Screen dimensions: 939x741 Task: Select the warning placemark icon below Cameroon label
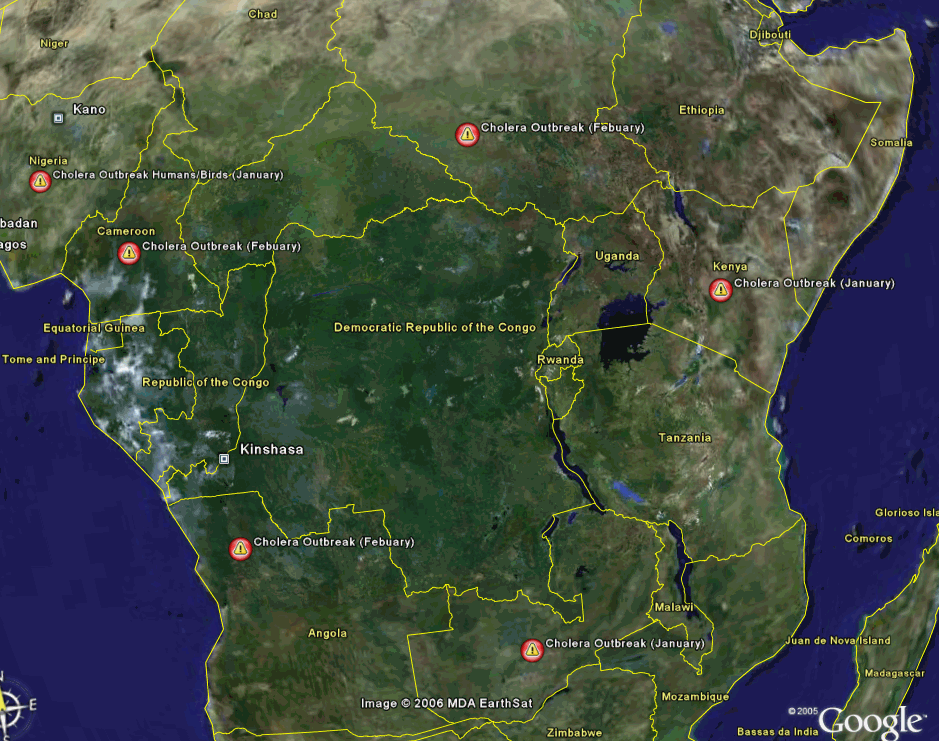pyautogui.click(x=129, y=253)
